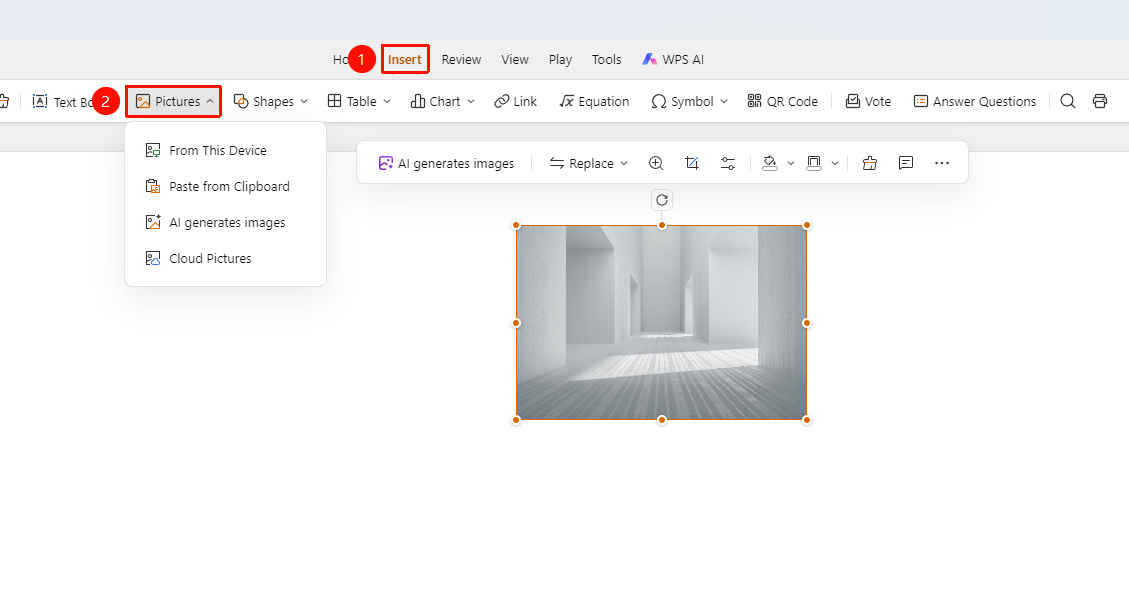This screenshot has width=1129, height=591.
Task: Insert a QR Code
Action: click(x=783, y=101)
